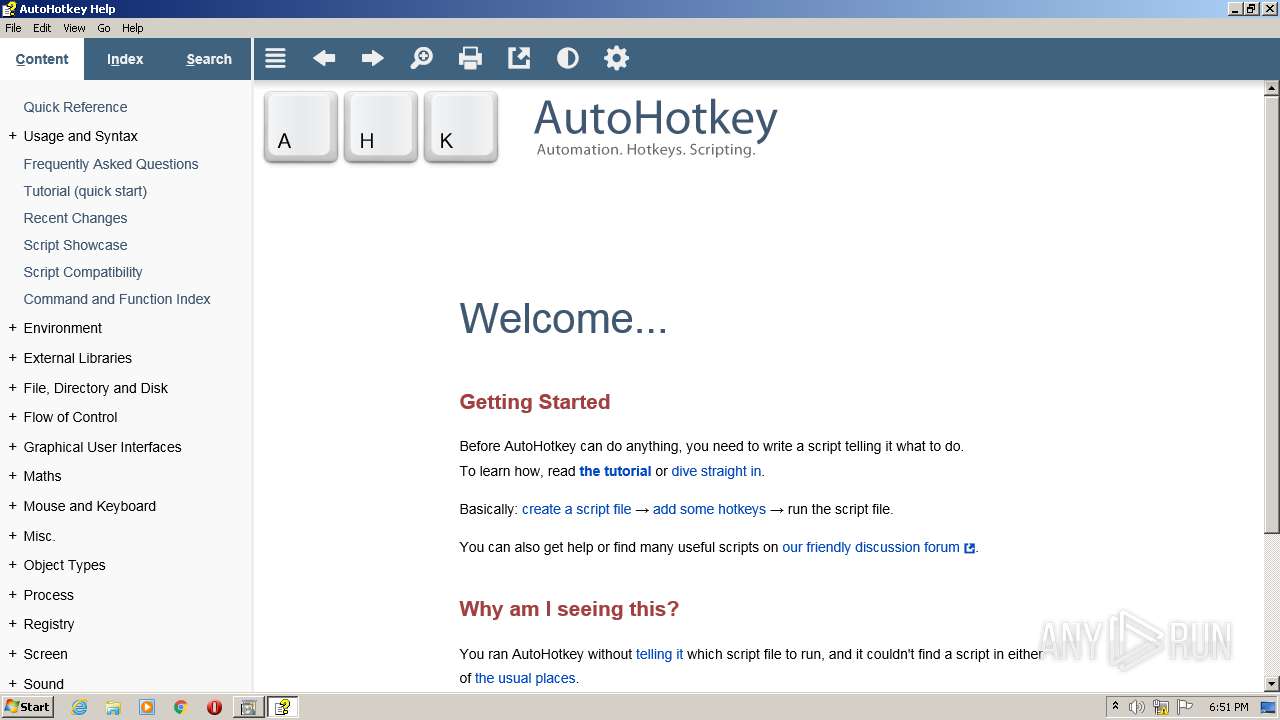Click the scrollbar down arrow
Image resolution: width=1280 pixels, height=720 pixels.
click(1271, 684)
